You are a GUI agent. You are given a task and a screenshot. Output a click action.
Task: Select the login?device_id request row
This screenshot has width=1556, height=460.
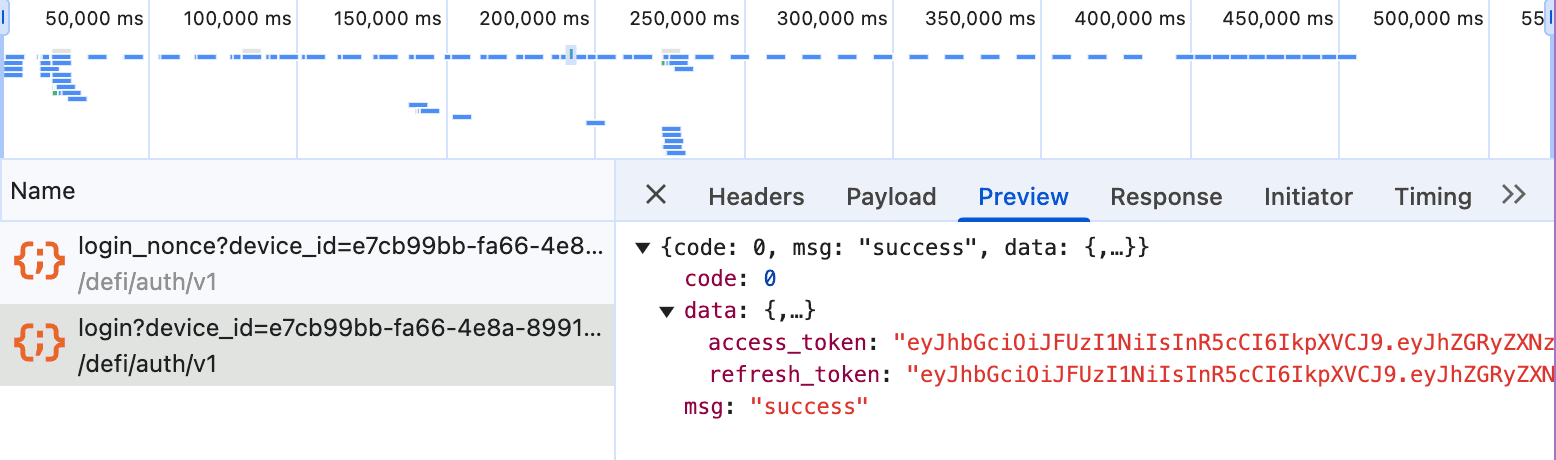pos(307,345)
